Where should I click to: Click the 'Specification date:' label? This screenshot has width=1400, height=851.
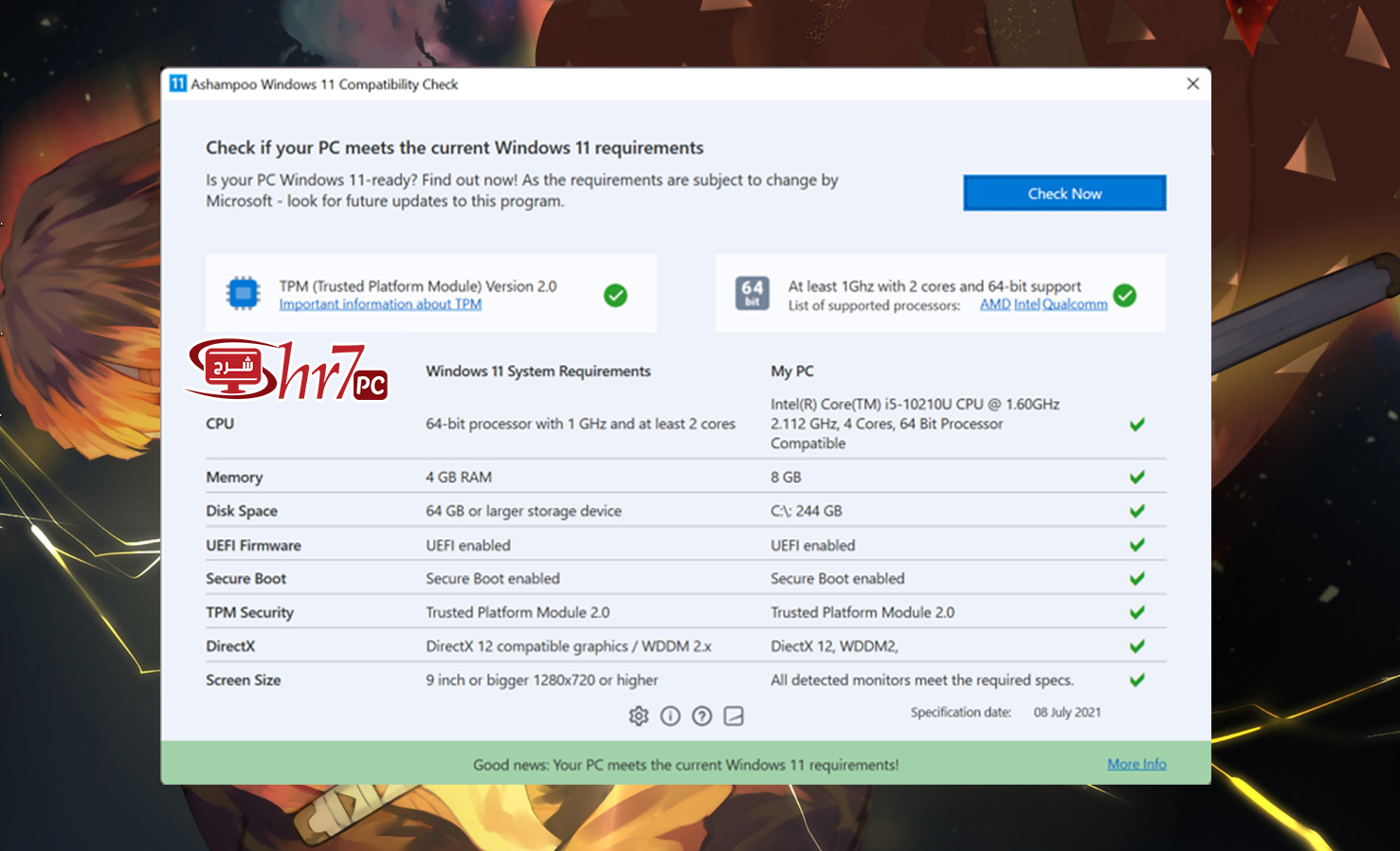click(x=961, y=713)
